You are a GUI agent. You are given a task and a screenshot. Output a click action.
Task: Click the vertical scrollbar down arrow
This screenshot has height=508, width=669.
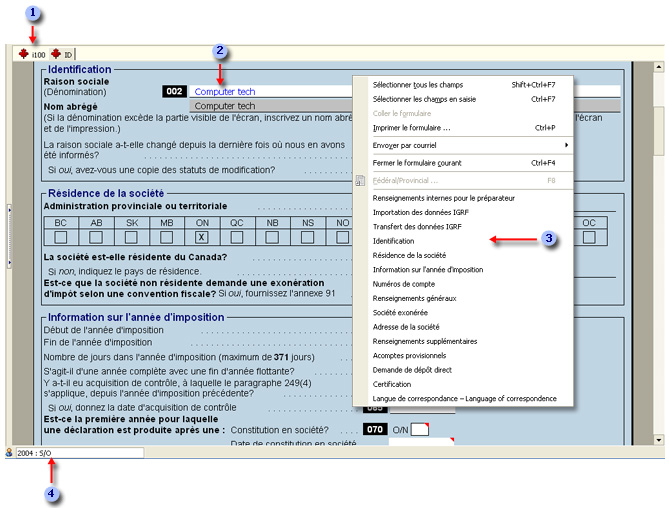click(x=659, y=440)
